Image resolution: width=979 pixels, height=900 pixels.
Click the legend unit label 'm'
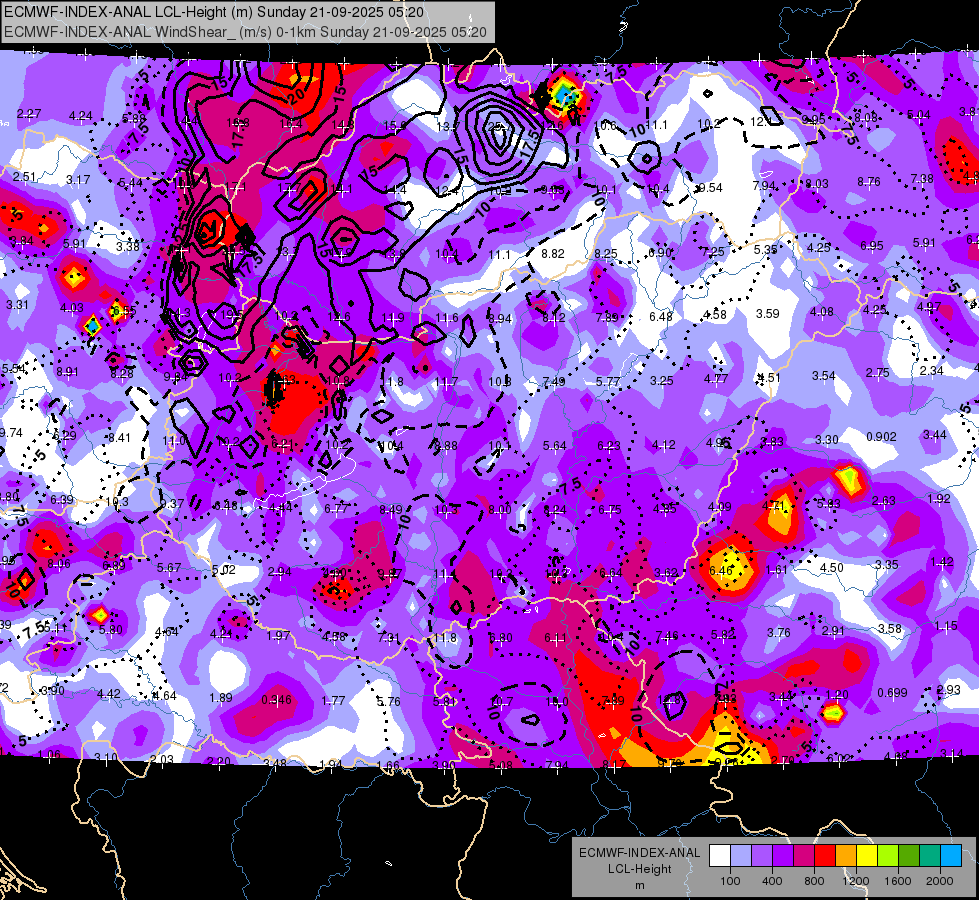[x=639, y=885]
